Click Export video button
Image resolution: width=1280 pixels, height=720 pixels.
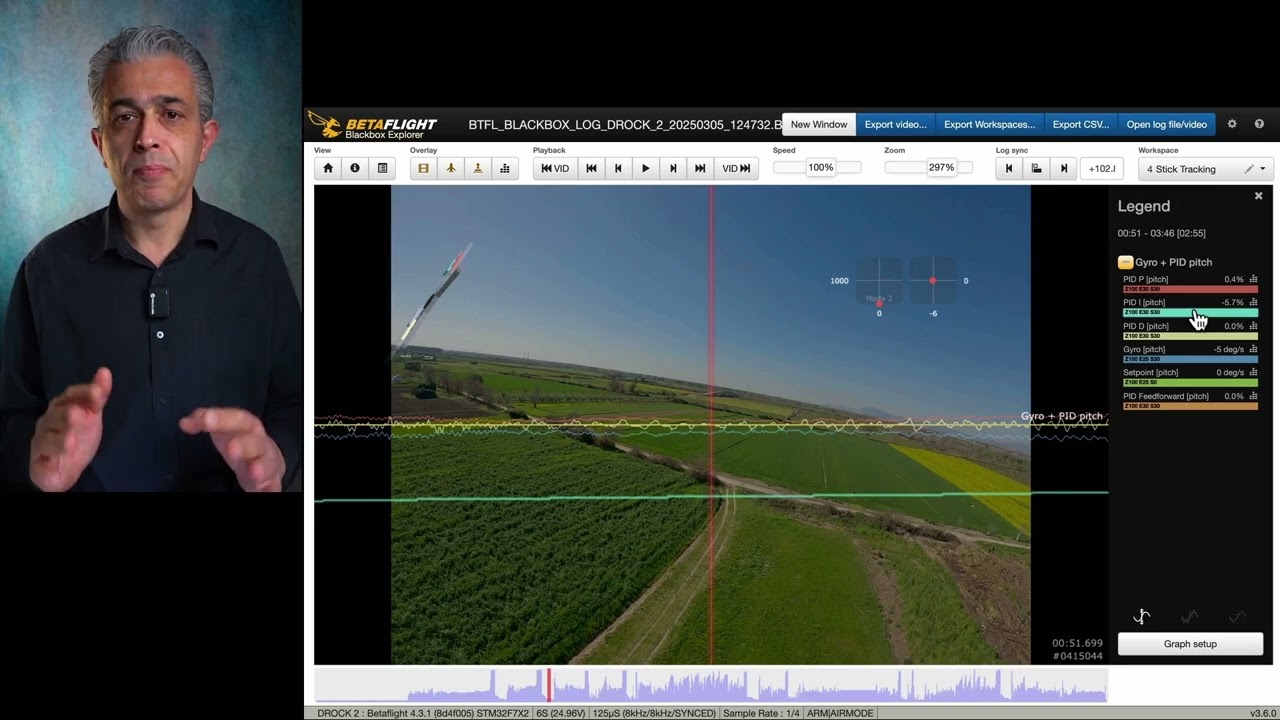[x=895, y=124]
